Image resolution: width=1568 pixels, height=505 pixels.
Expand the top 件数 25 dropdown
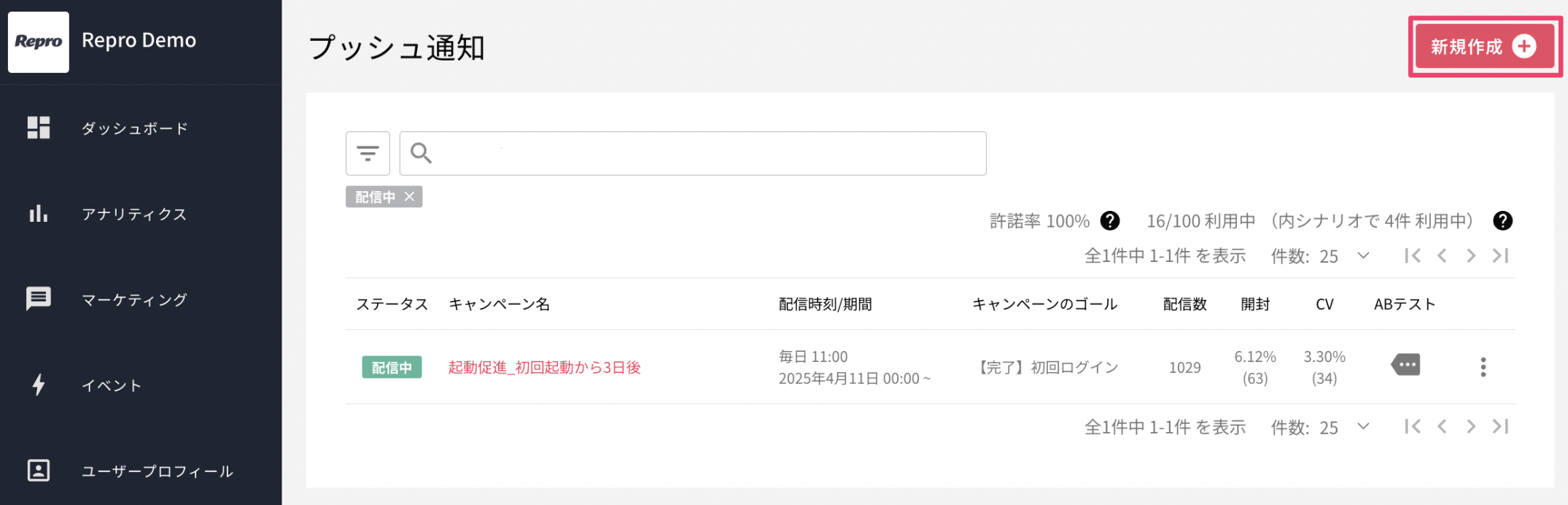[x=1363, y=255]
